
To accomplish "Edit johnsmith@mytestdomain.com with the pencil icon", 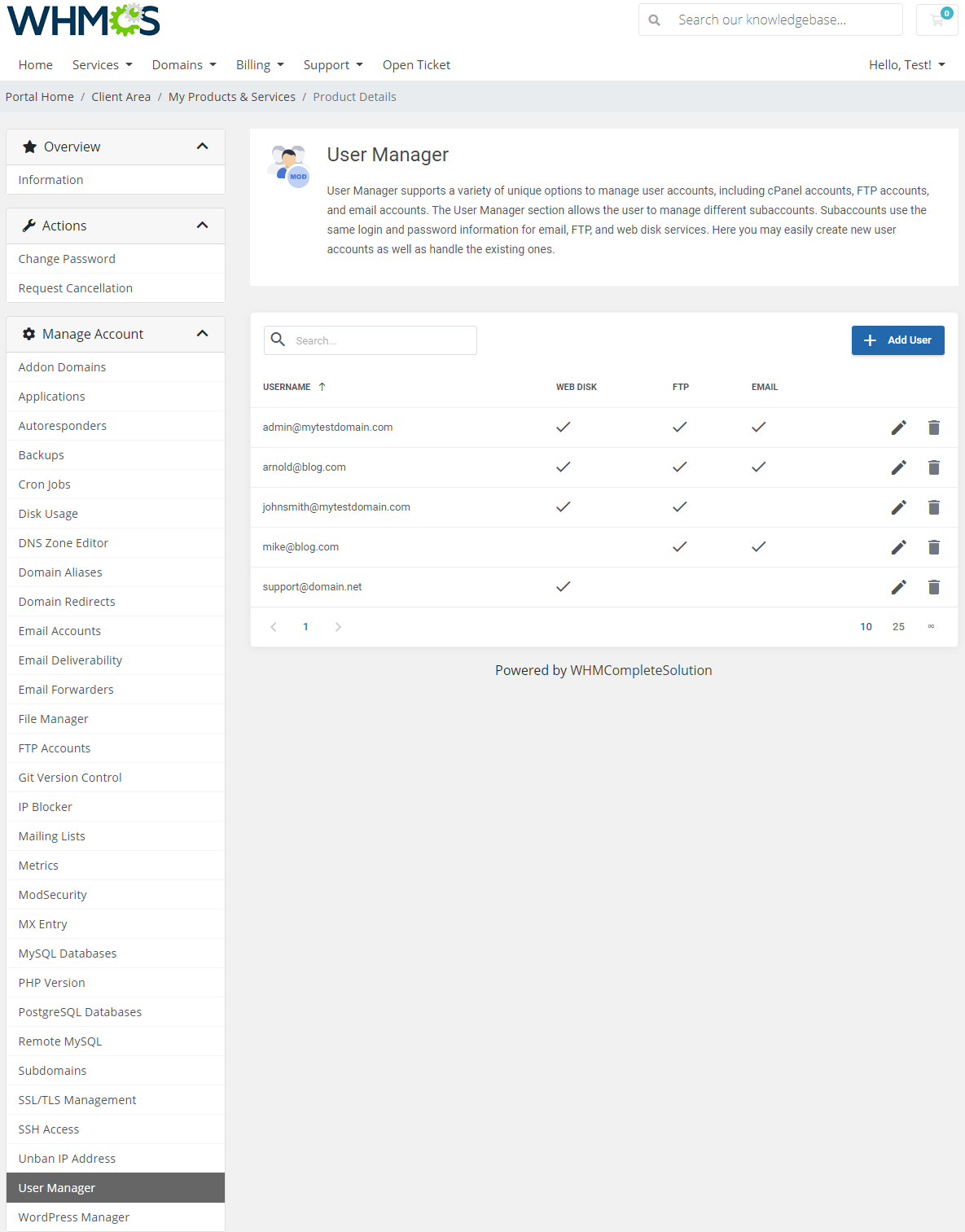I will point(898,506).
